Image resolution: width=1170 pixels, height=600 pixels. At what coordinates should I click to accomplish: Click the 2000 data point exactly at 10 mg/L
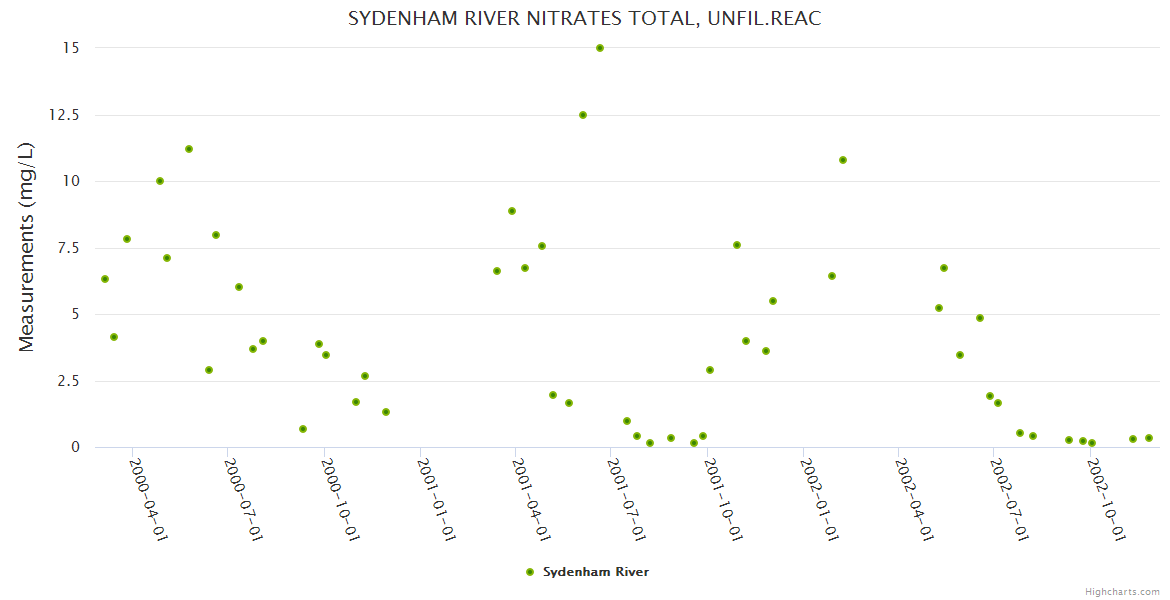[x=160, y=181]
